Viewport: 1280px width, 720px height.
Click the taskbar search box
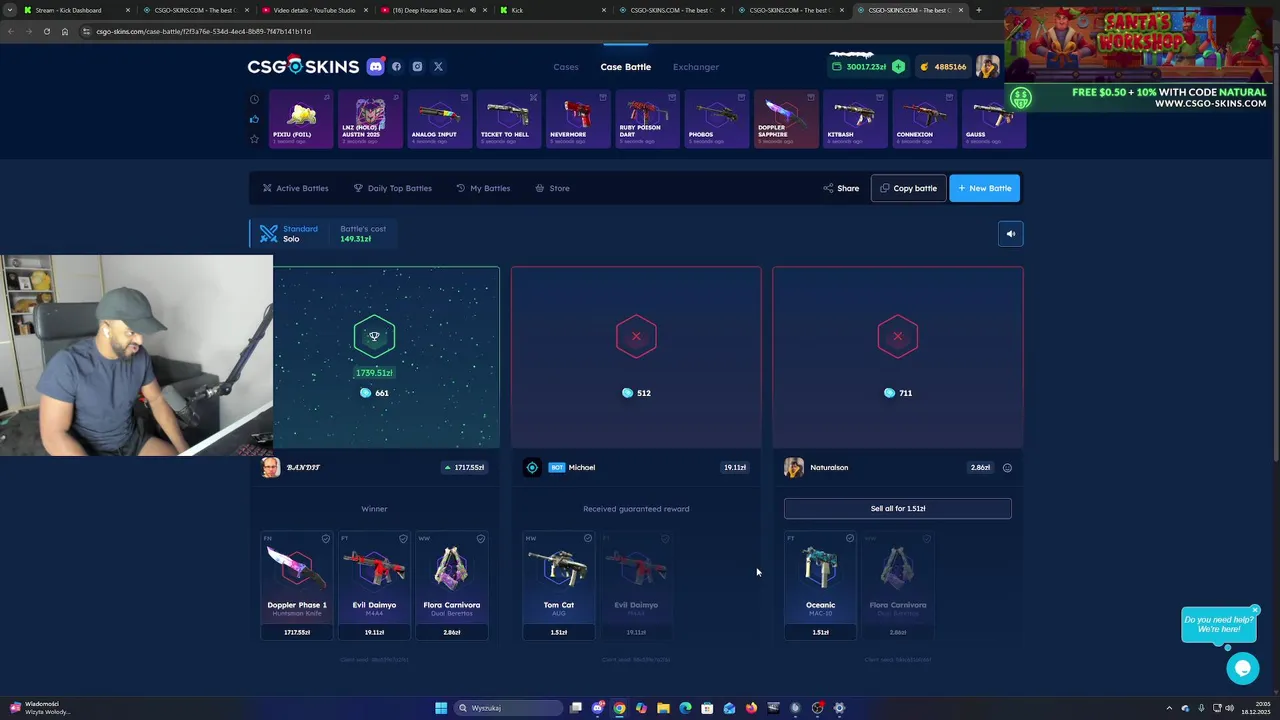pyautogui.click(x=507, y=708)
